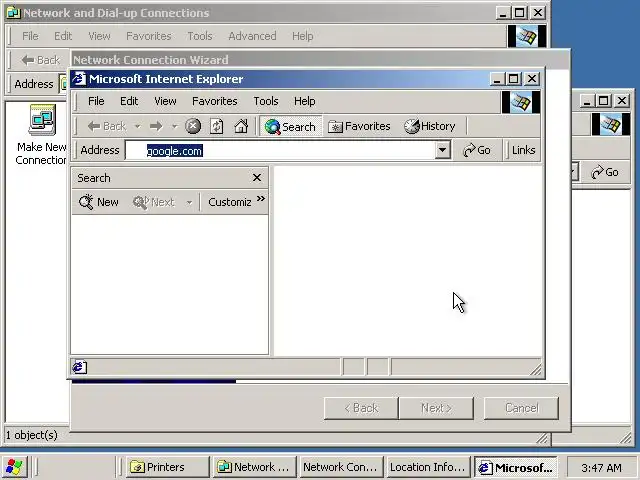Switch to Location Info... taskbar button
The width and height of the screenshot is (640, 480).
pos(428,467)
